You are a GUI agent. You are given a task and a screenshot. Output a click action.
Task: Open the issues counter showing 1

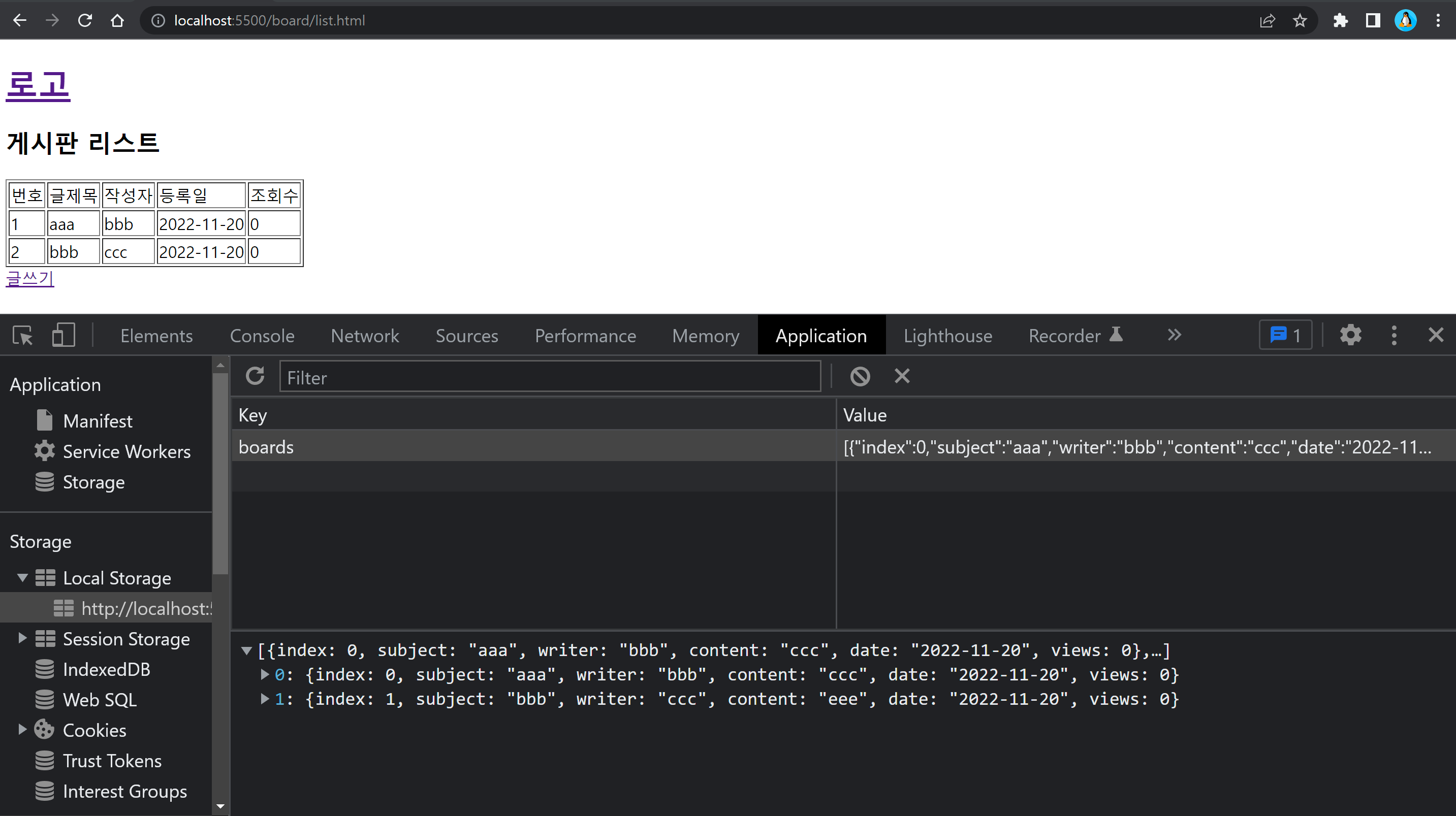[x=1285, y=335]
